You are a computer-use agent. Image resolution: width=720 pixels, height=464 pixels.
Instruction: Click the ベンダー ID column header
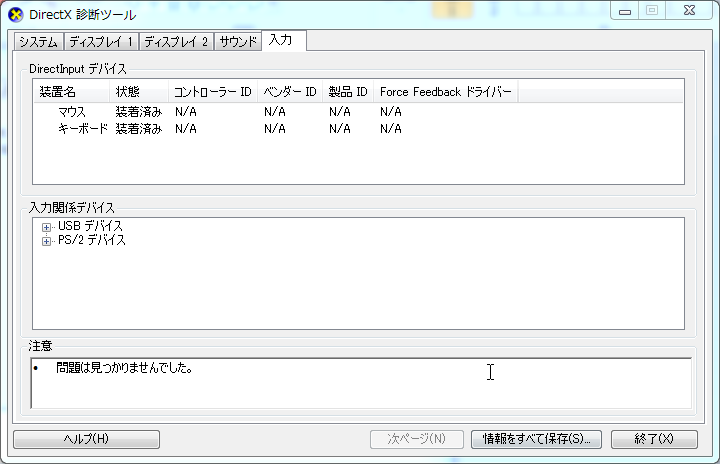pos(290,91)
